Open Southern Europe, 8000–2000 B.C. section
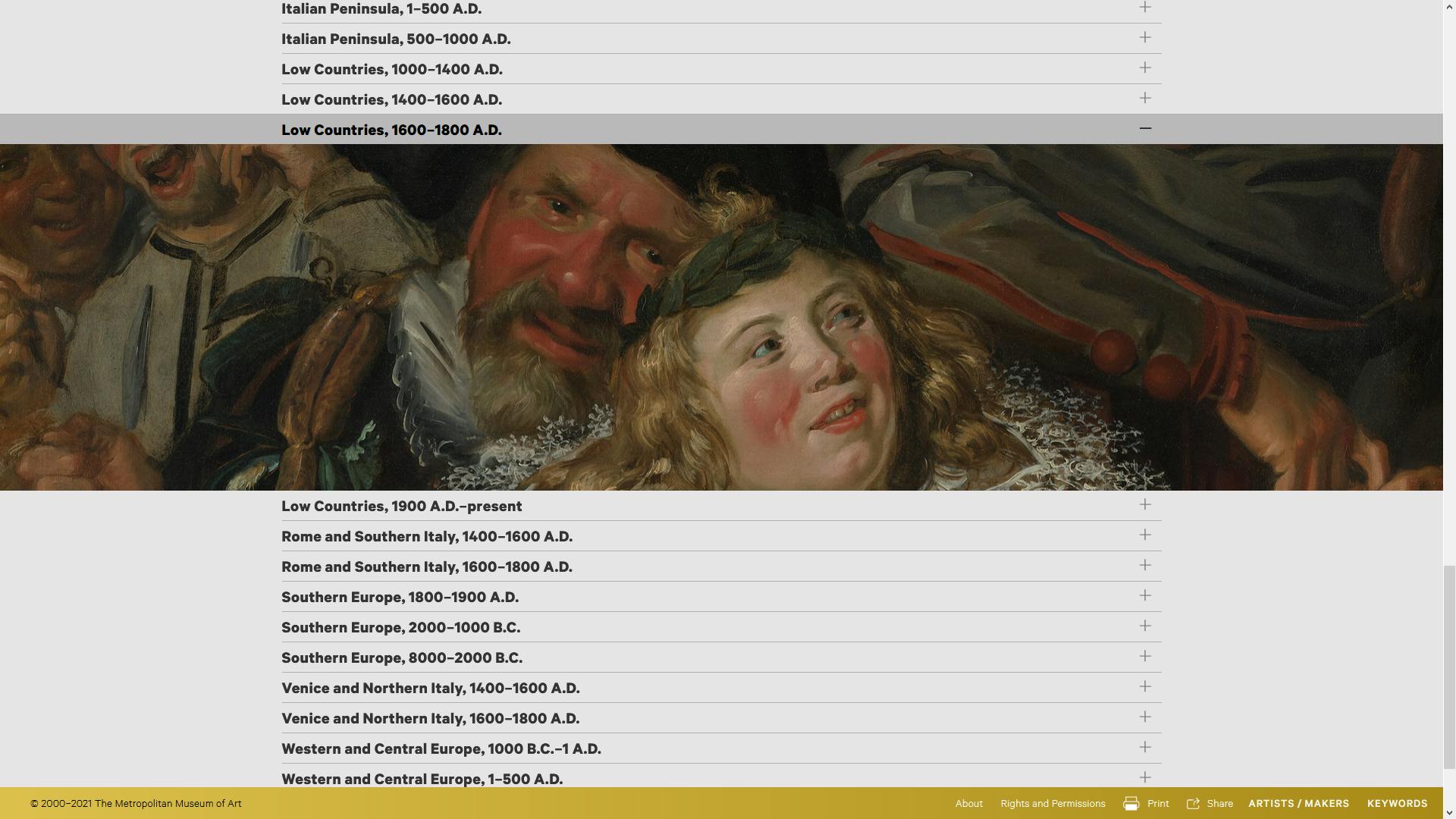Image resolution: width=1456 pixels, height=819 pixels. point(402,657)
